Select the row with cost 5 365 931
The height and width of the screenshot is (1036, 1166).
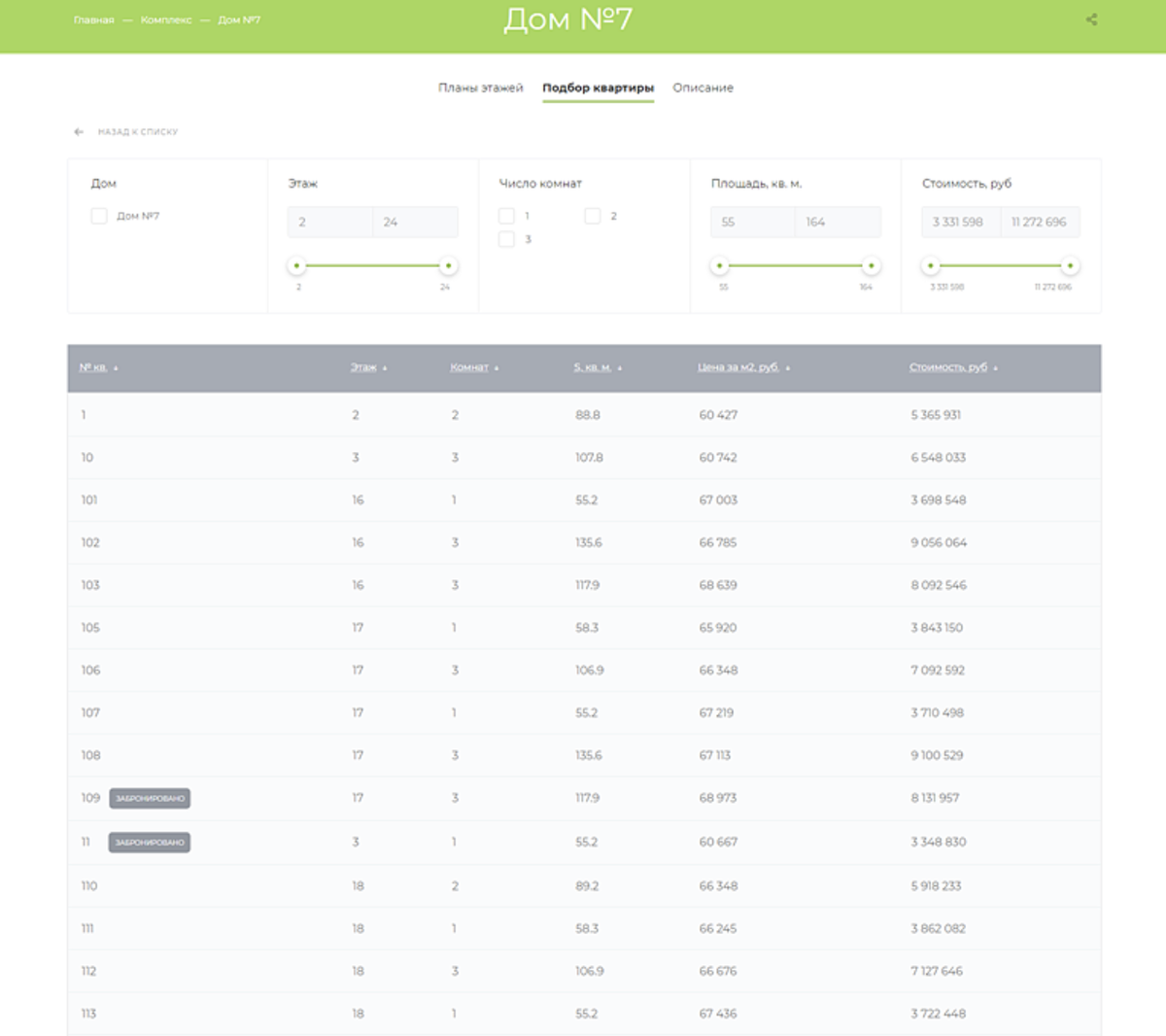584,415
